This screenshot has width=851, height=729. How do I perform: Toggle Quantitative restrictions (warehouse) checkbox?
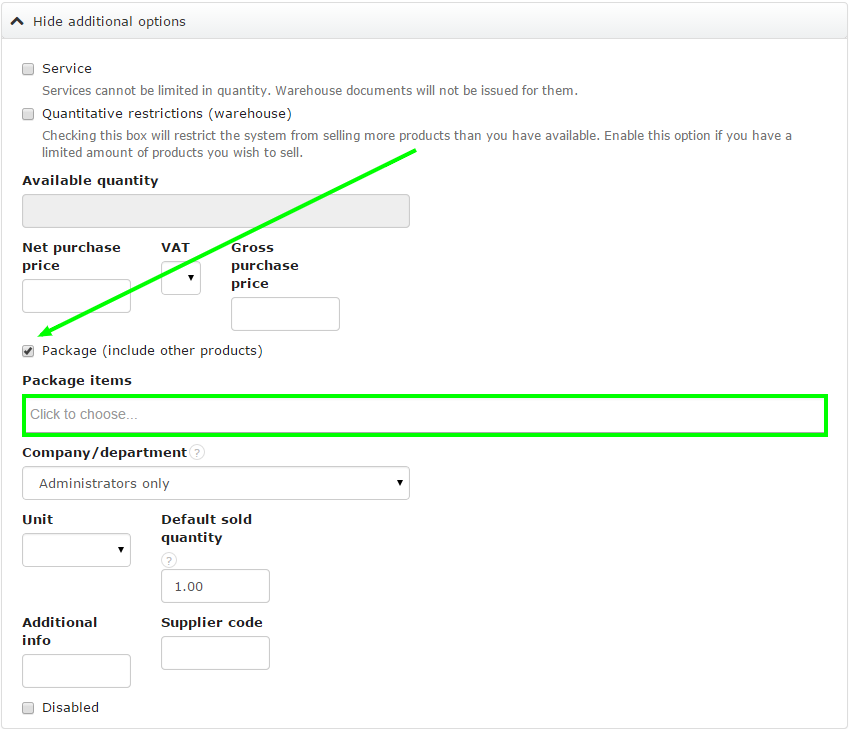pos(28,114)
